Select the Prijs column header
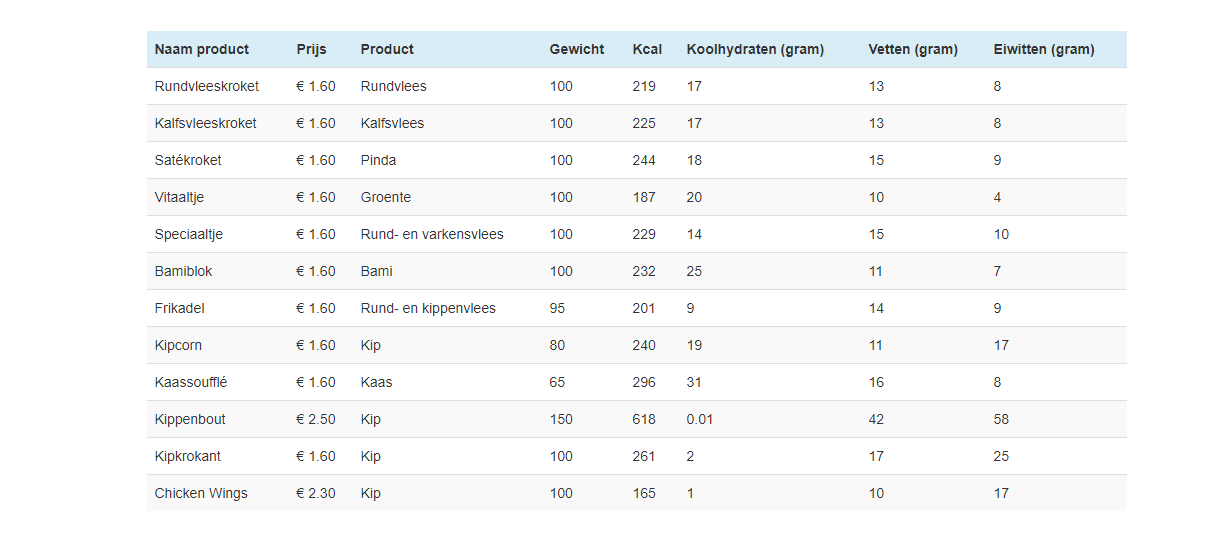The image size is (1223, 538). pos(312,49)
